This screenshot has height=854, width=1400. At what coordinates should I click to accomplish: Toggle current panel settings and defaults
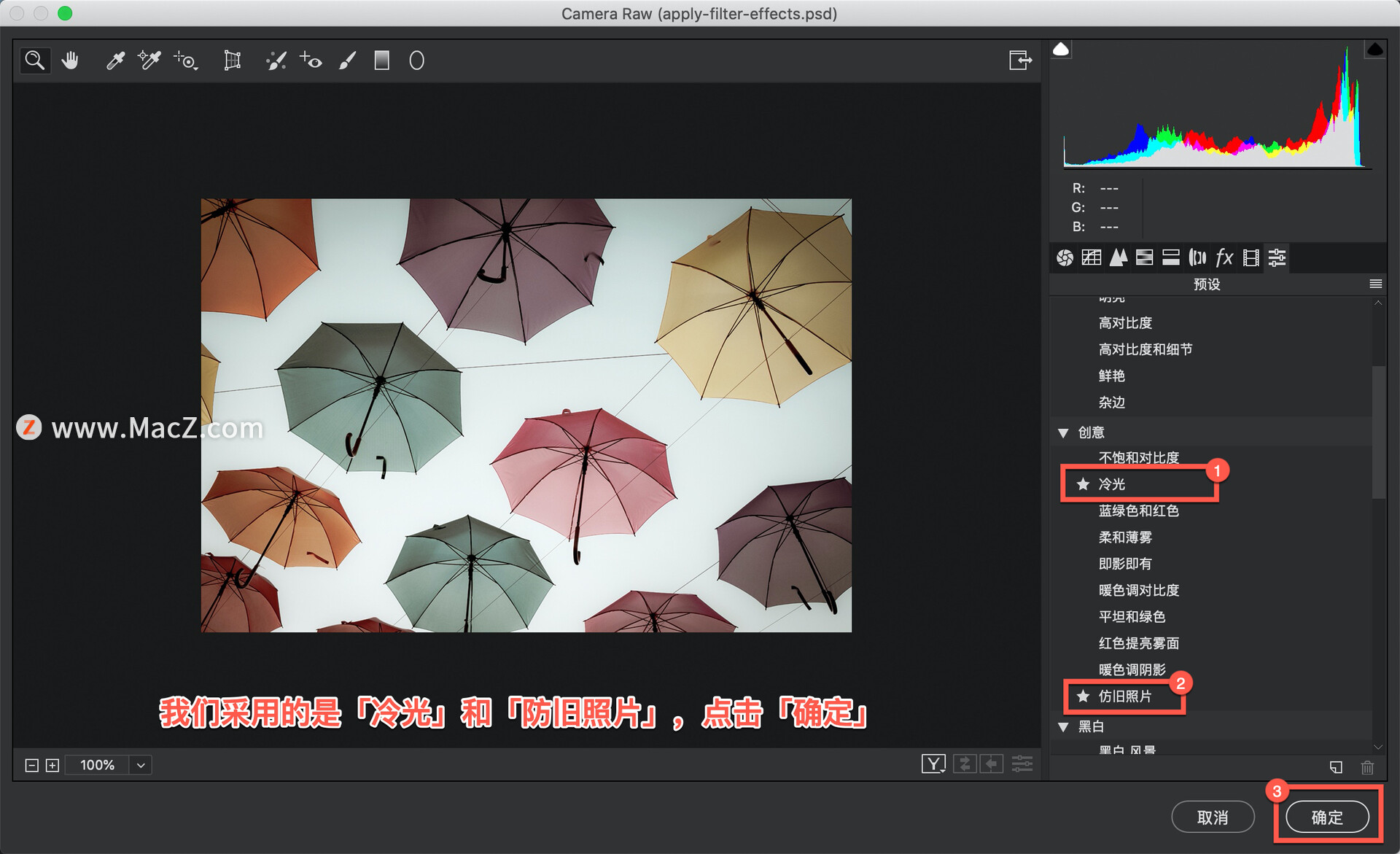pyautogui.click(x=1022, y=764)
